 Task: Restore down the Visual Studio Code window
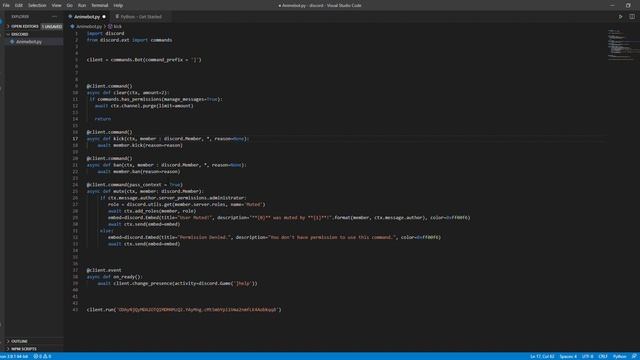[x=628, y=5]
